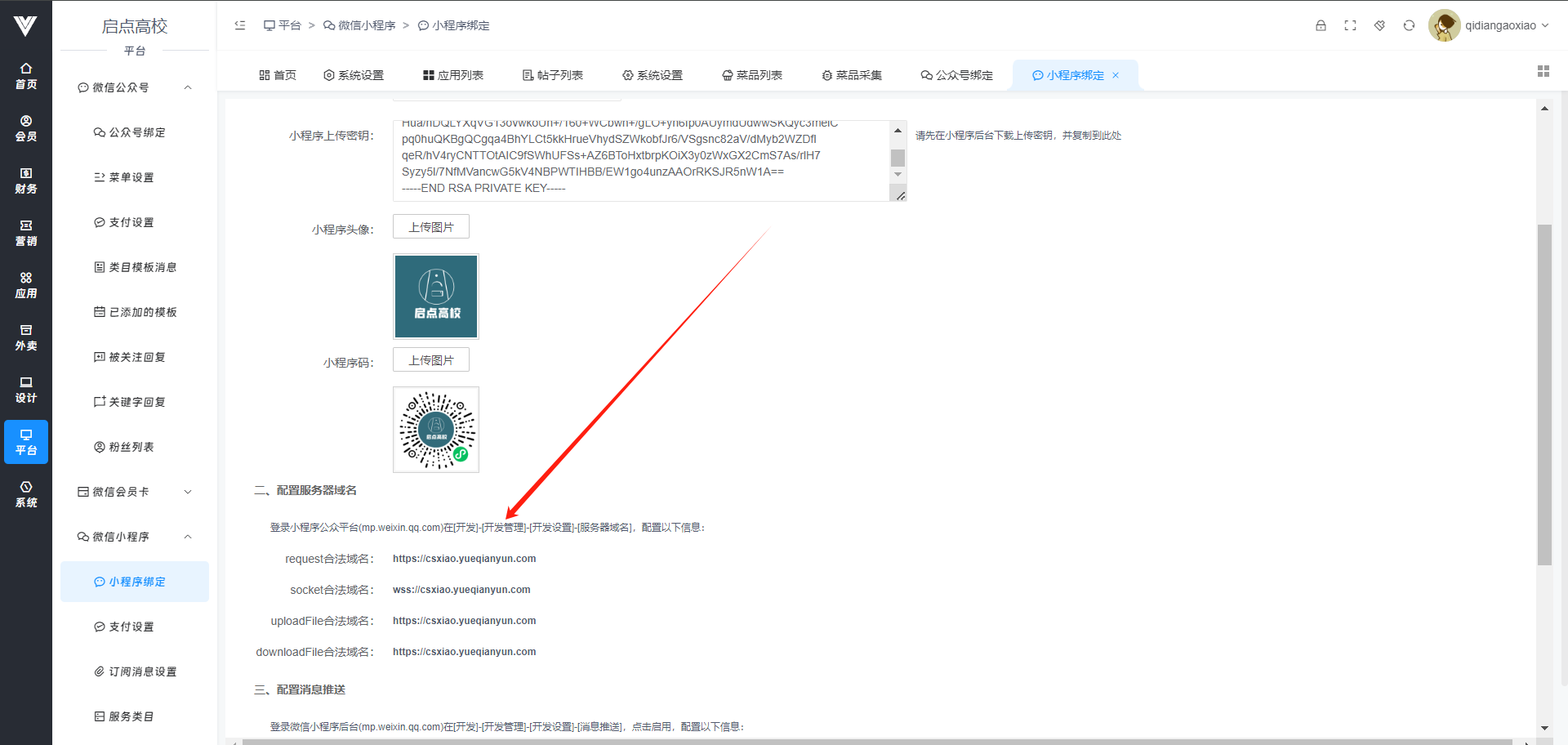Screen dimensions: 1568x745
Task: Close the 小程序绑定 tab
Action: pyautogui.click(x=1116, y=75)
